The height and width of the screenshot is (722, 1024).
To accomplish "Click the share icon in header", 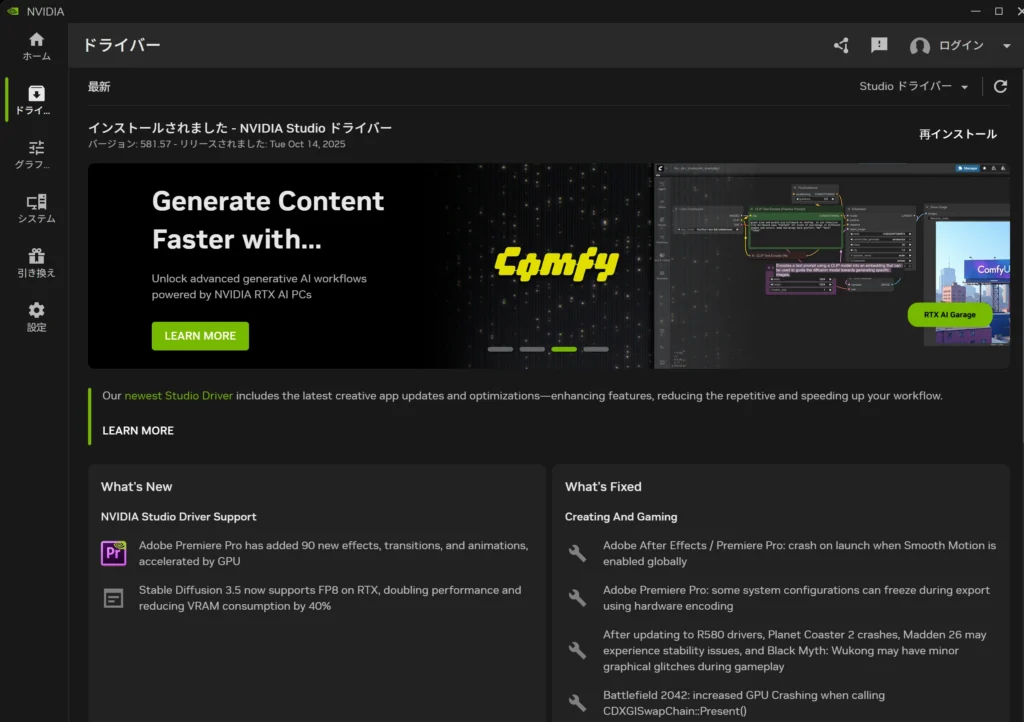I will point(841,46).
